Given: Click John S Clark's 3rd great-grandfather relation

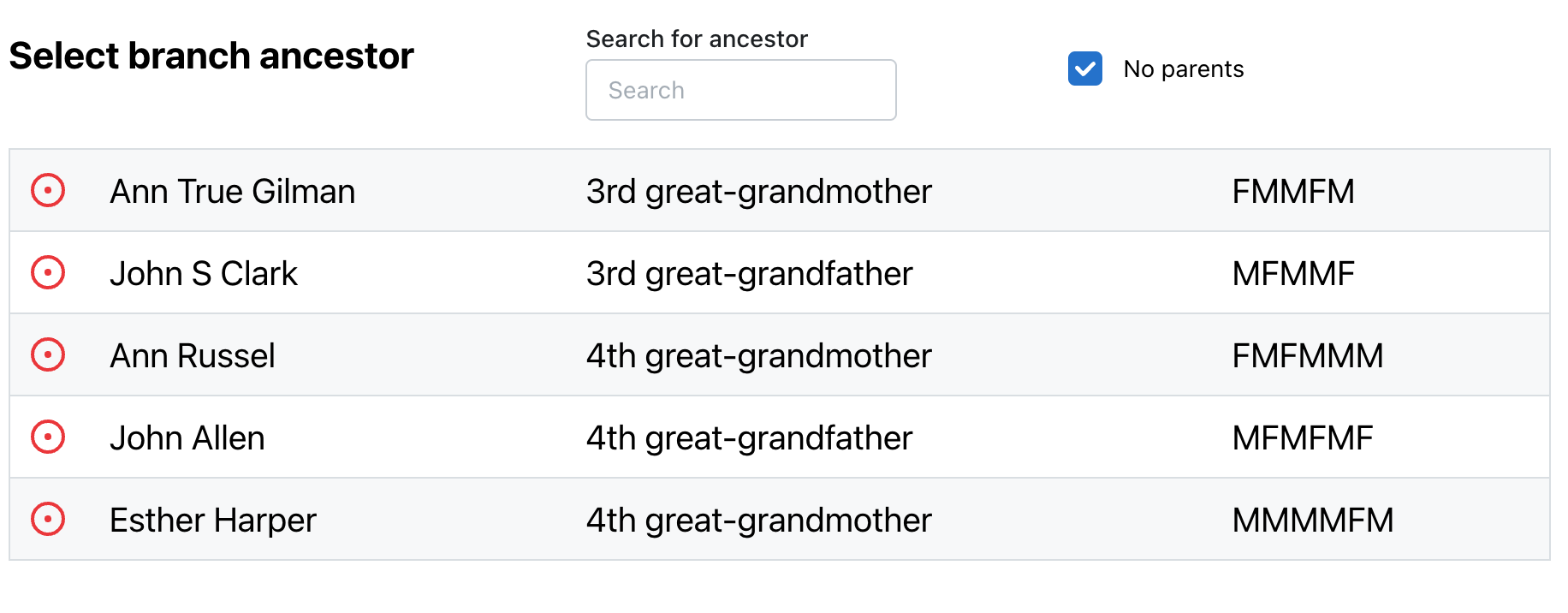Looking at the screenshot, I should point(749,274).
